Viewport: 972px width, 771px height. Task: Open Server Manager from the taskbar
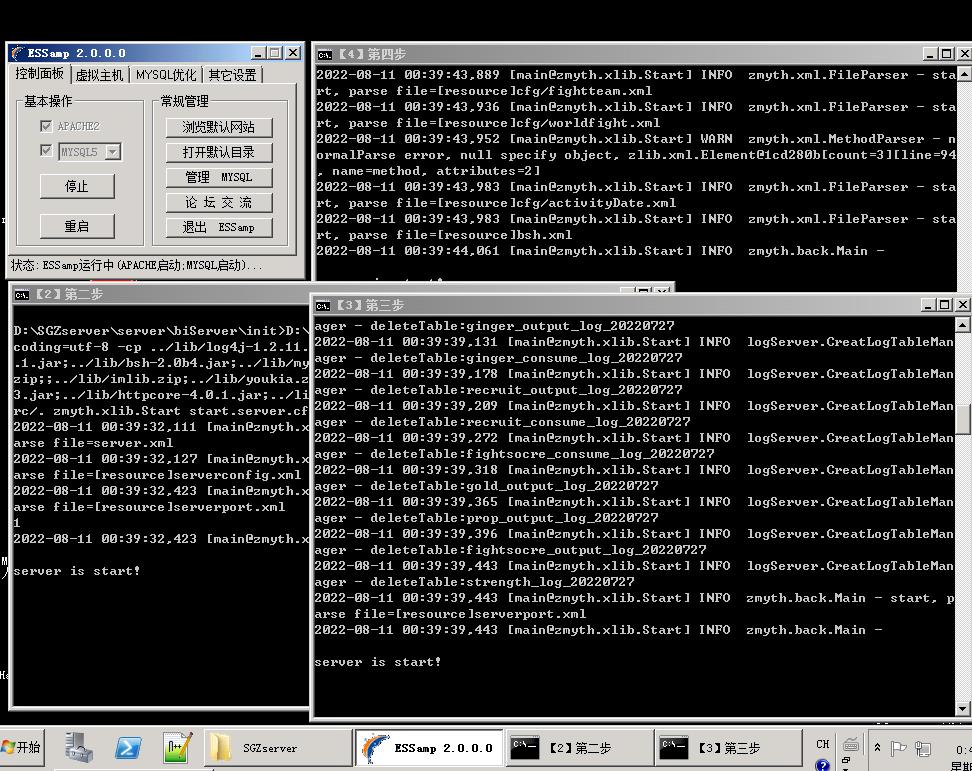[79, 747]
